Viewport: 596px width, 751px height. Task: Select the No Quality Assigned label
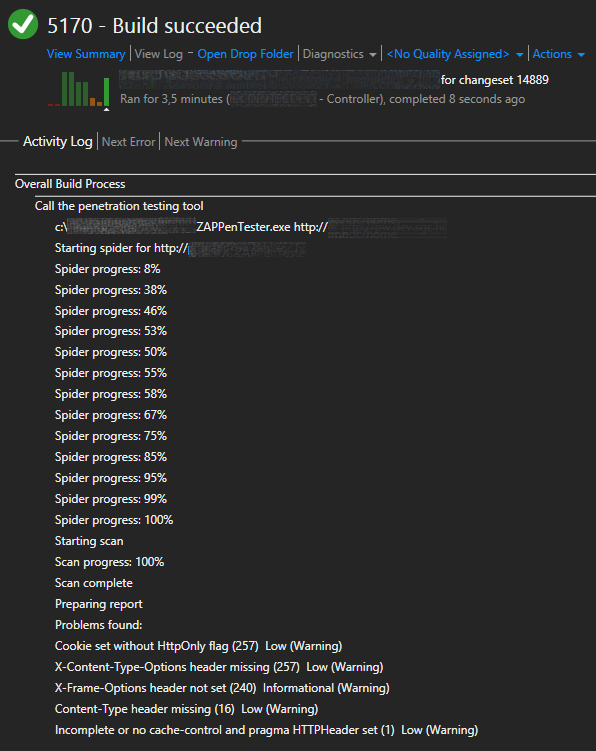pos(448,54)
